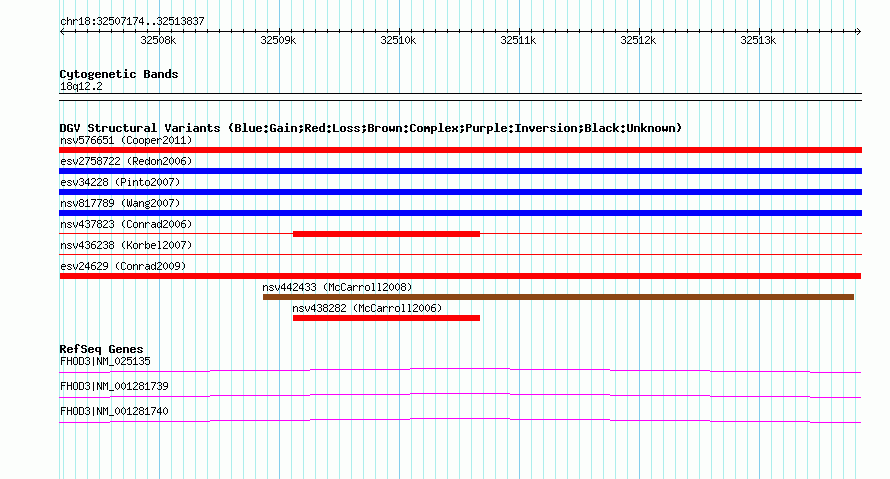Image resolution: width=890 pixels, height=479 pixels.
Task: Open variant esv2758722 (Redon2006) label
Action: pyautogui.click(x=126, y=161)
